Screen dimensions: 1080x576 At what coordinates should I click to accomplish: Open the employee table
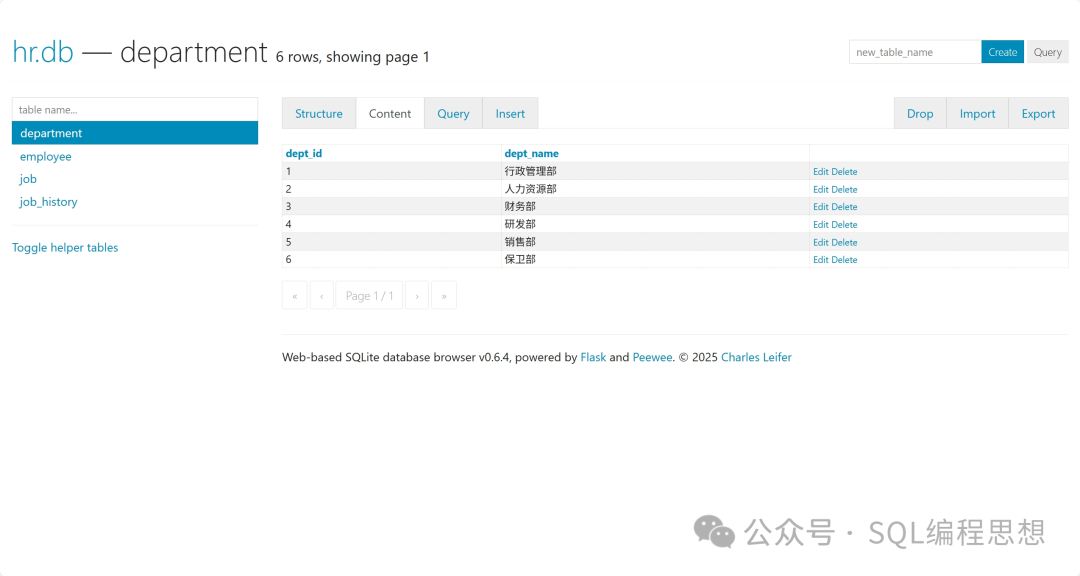(46, 157)
